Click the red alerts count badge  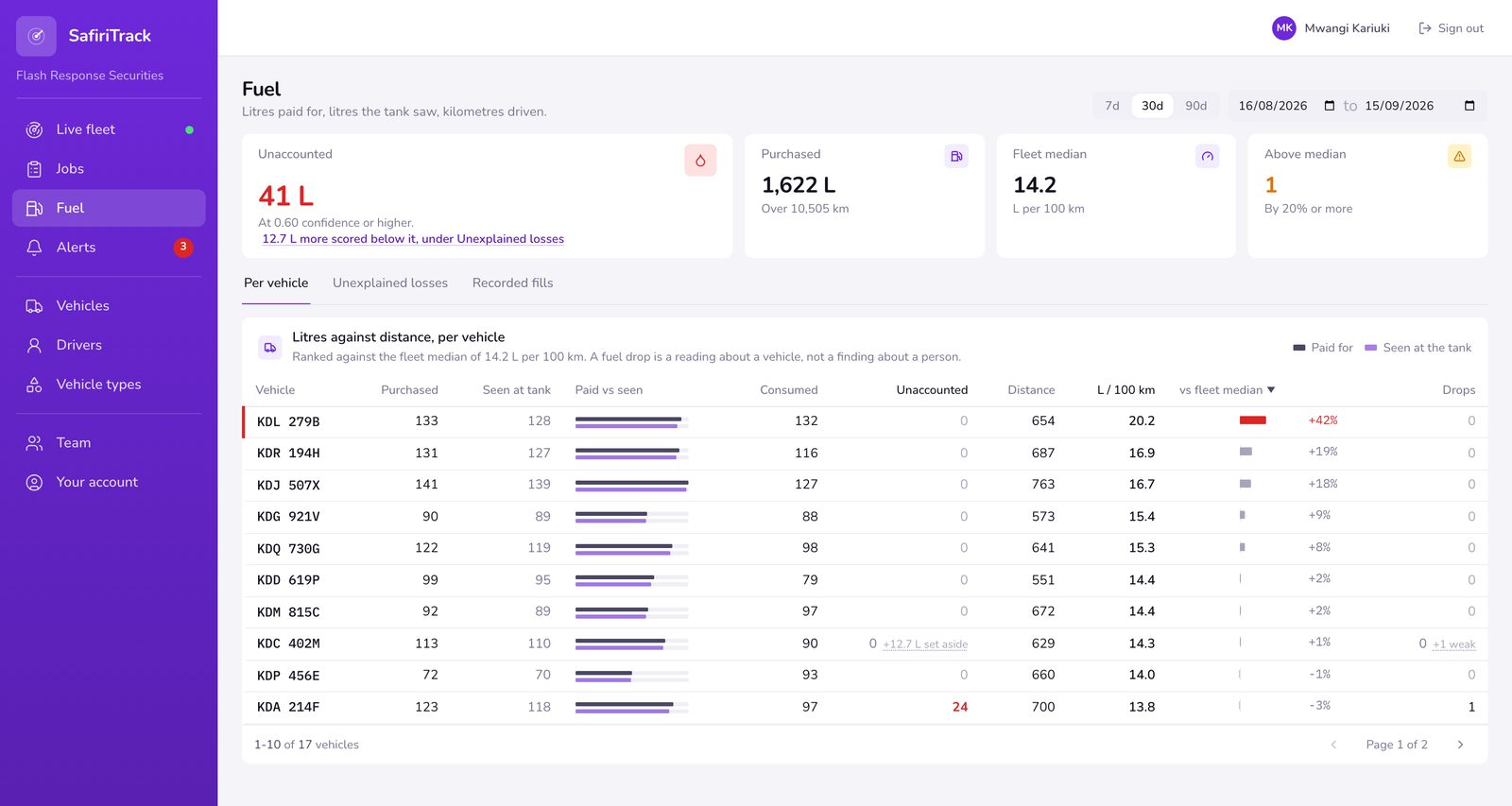coord(183,248)
